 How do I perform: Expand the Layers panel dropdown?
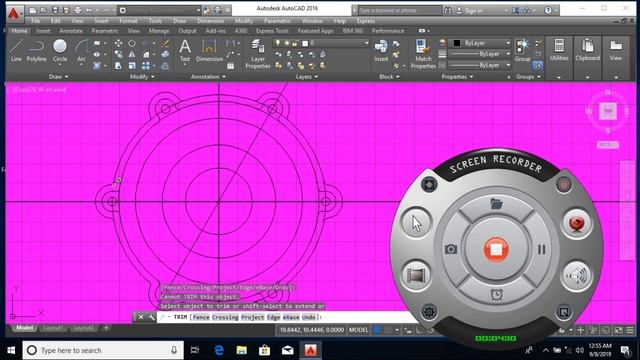307,77
